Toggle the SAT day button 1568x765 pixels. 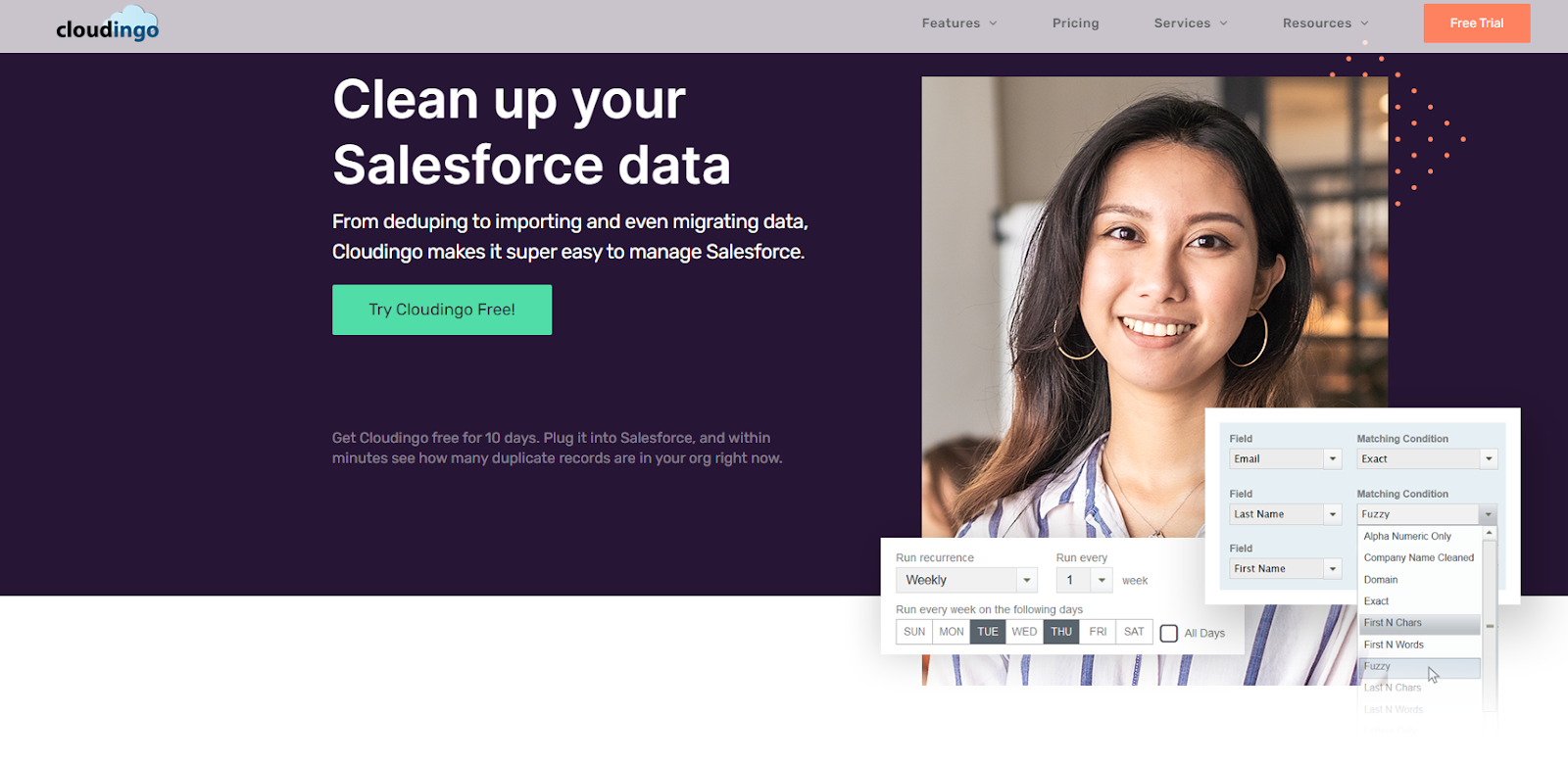(x=1134, y=632)
